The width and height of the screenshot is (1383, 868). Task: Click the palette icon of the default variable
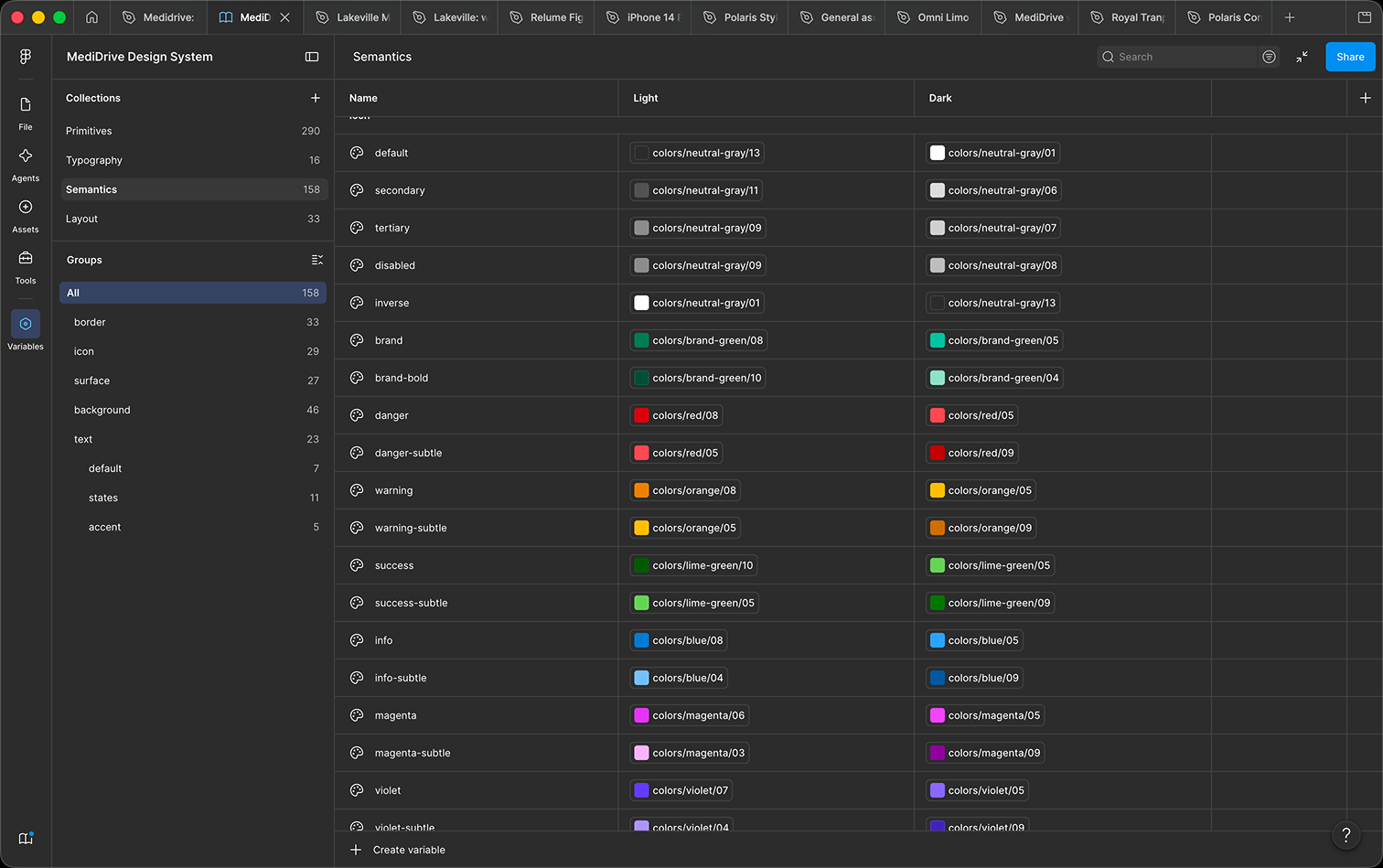(x=357, y=153)
